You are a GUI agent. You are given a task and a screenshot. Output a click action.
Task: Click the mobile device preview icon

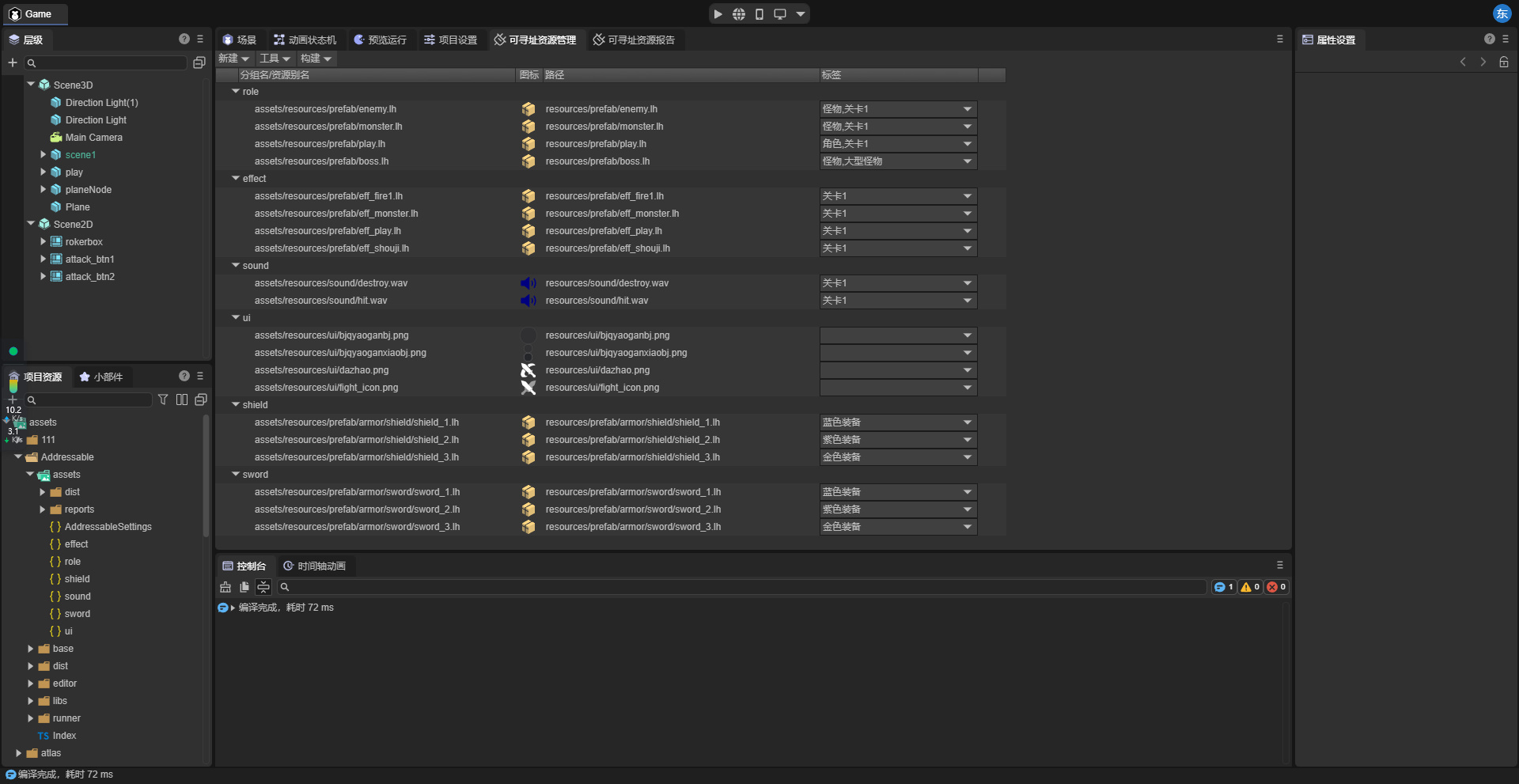(x=759, y=14)
